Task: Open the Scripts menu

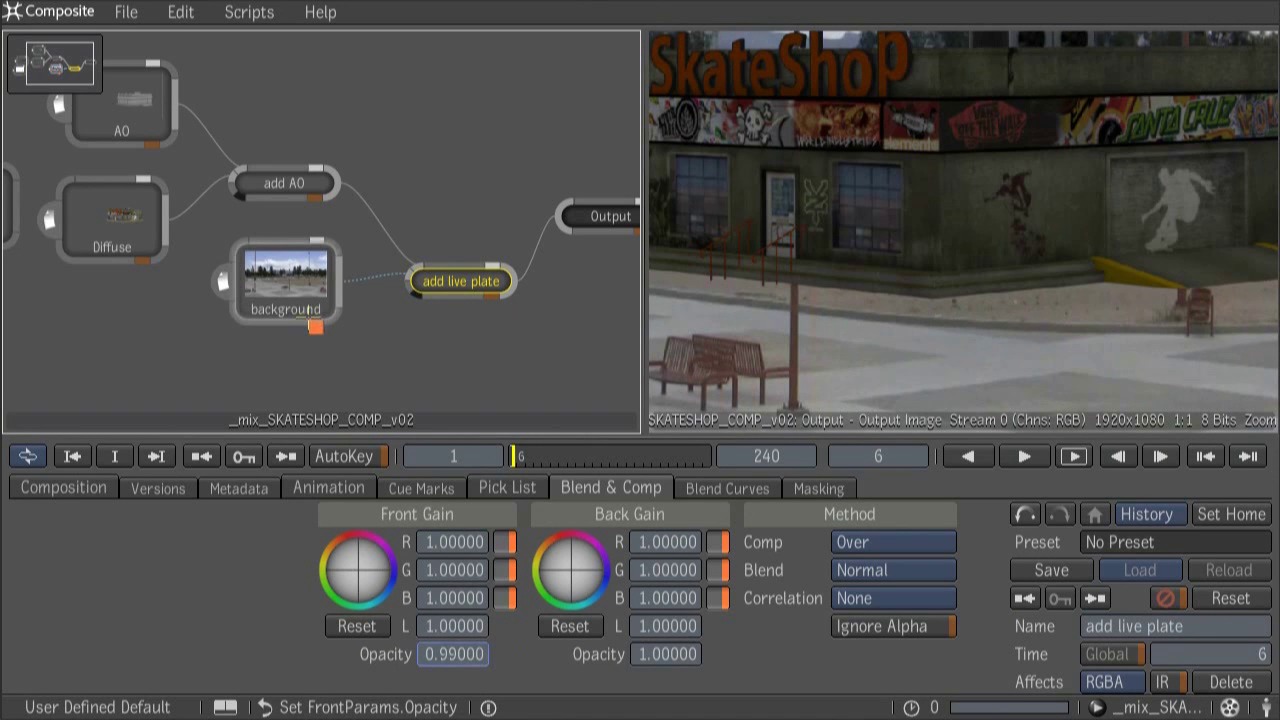Action: (249, 12)
